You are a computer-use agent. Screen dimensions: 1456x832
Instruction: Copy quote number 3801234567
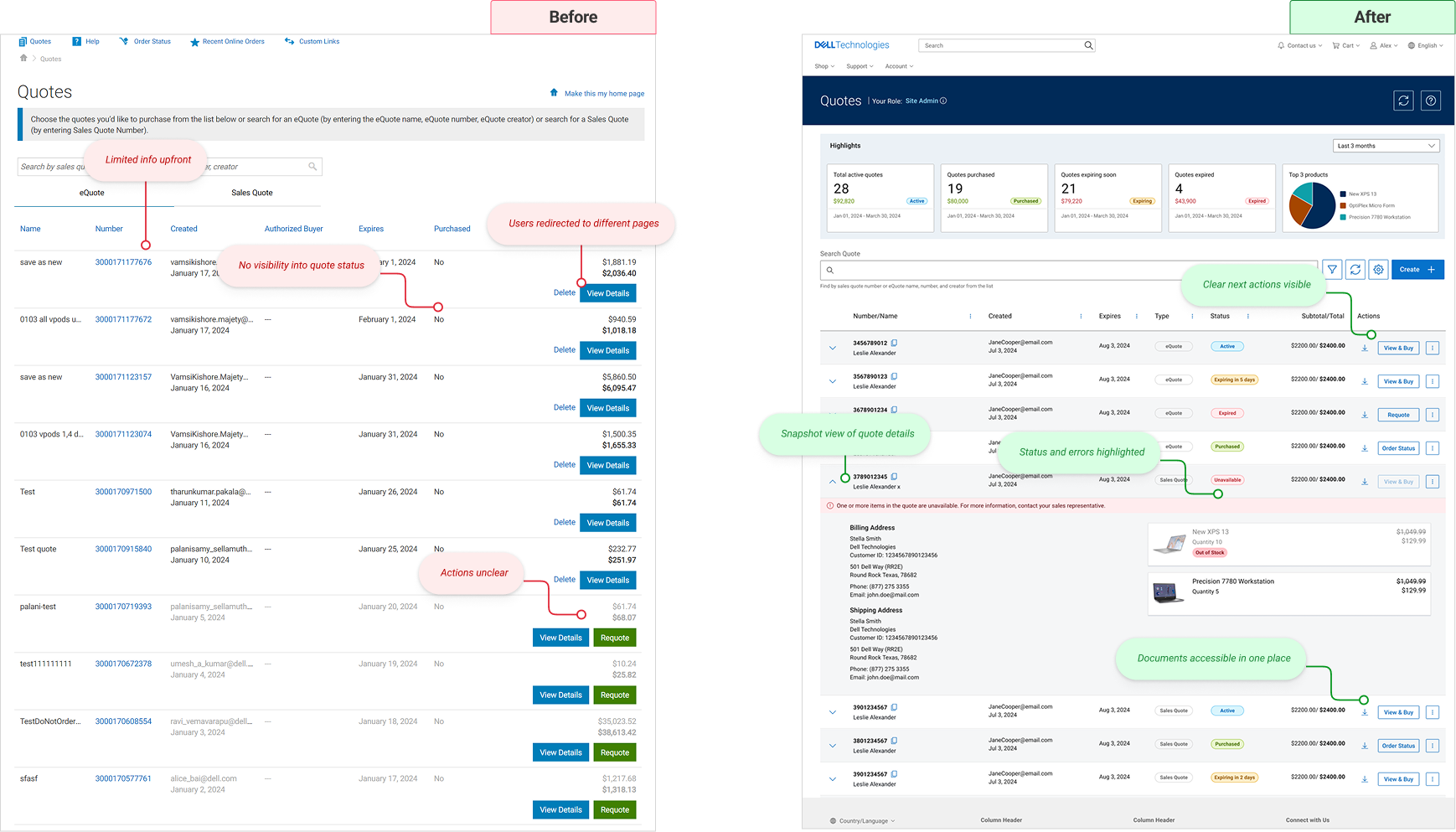(894, 741)
